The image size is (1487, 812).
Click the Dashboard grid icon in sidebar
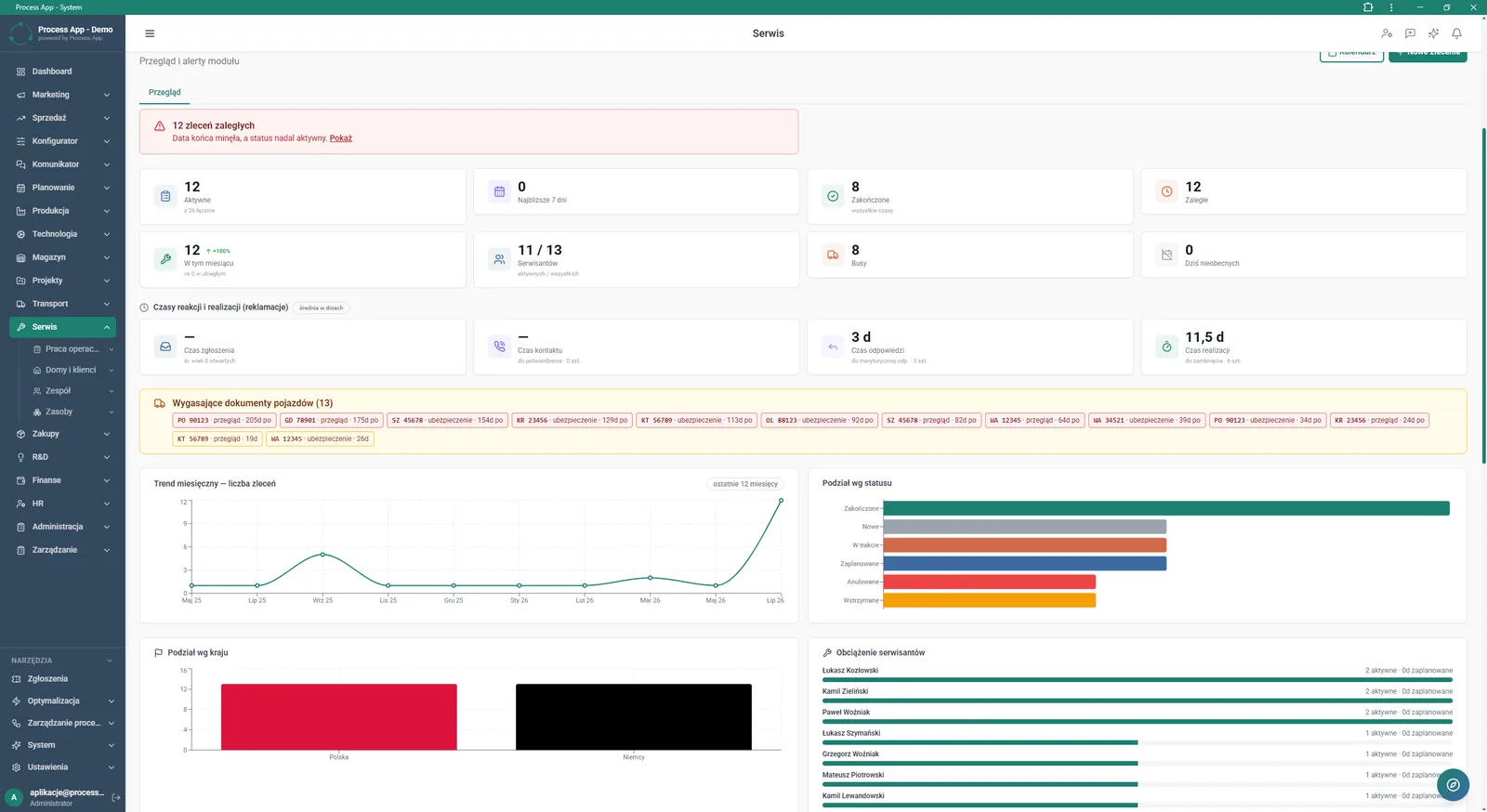tap(20, 72)
